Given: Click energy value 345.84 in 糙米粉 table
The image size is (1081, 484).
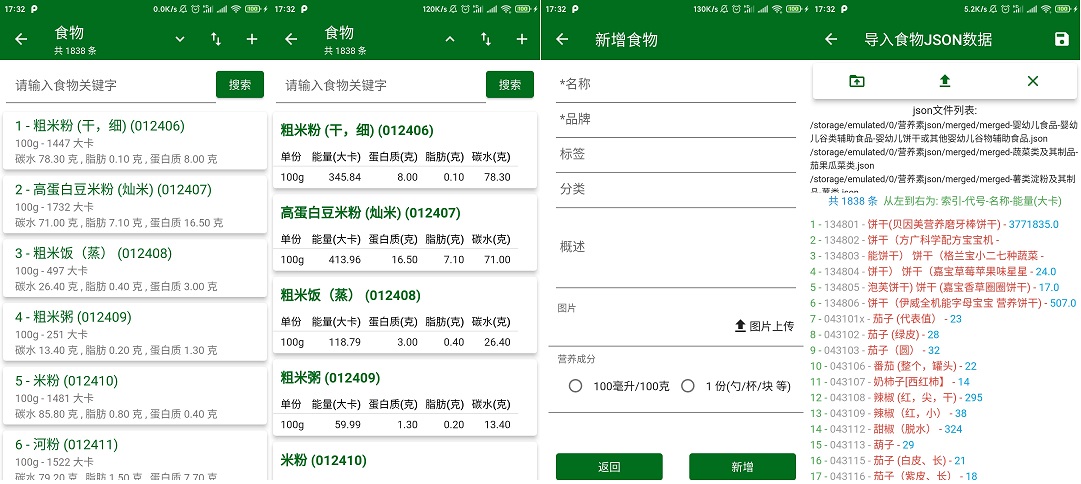Looking at the screenshot, I should tap(345, 177).
